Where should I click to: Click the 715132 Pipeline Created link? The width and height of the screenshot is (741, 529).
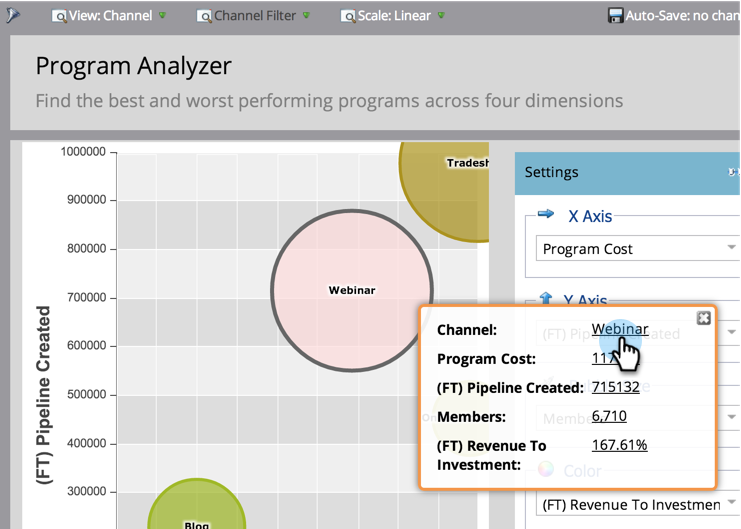pos(615,387)
